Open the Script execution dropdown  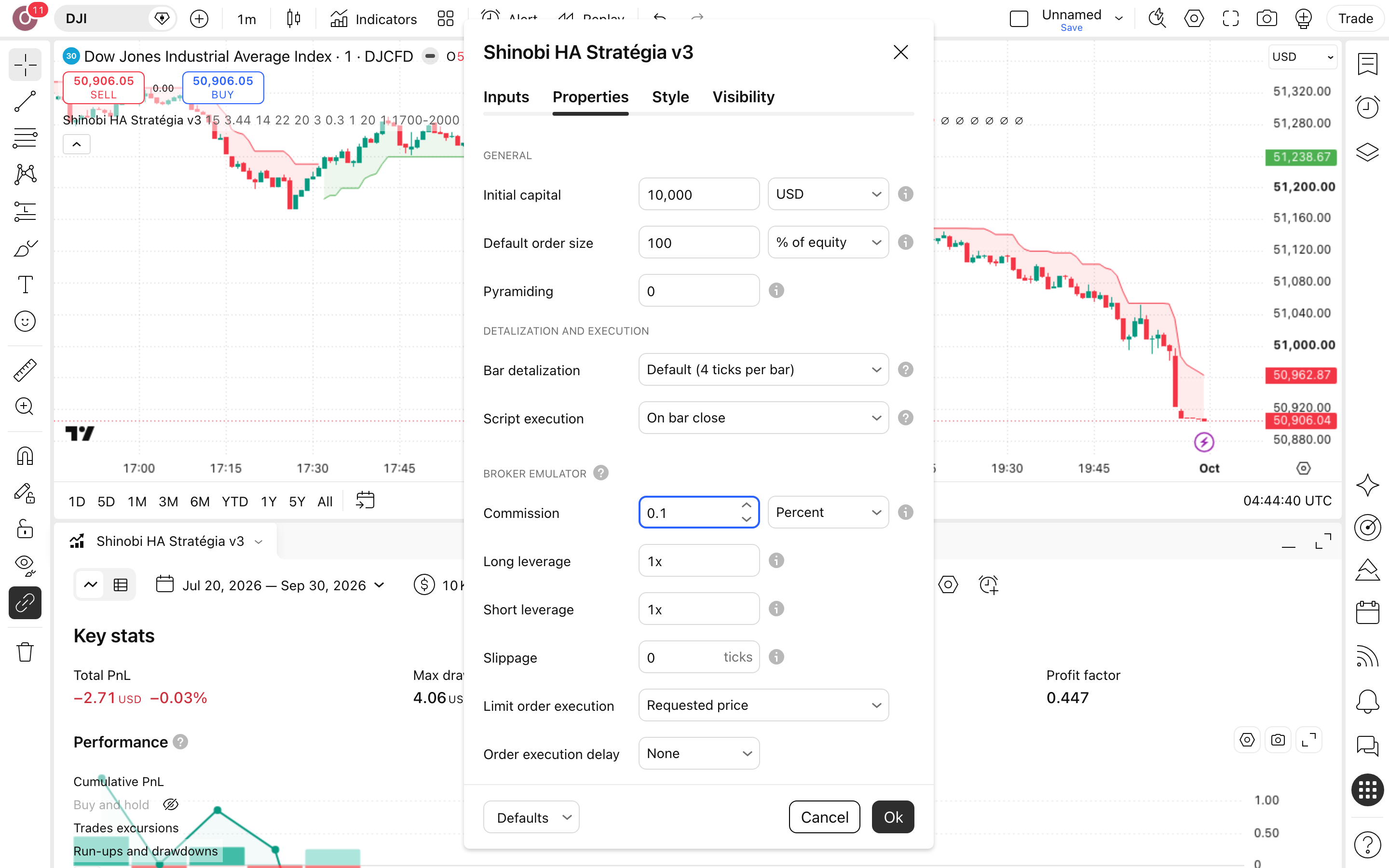click(x=763, y=418)
